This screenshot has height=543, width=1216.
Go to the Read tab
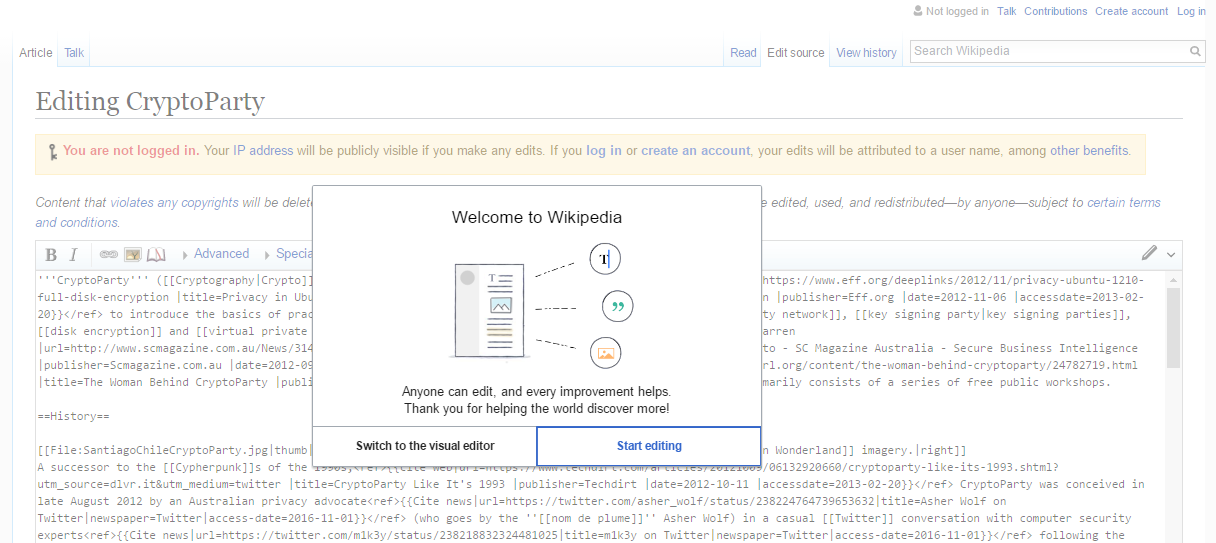coord(743,53)
